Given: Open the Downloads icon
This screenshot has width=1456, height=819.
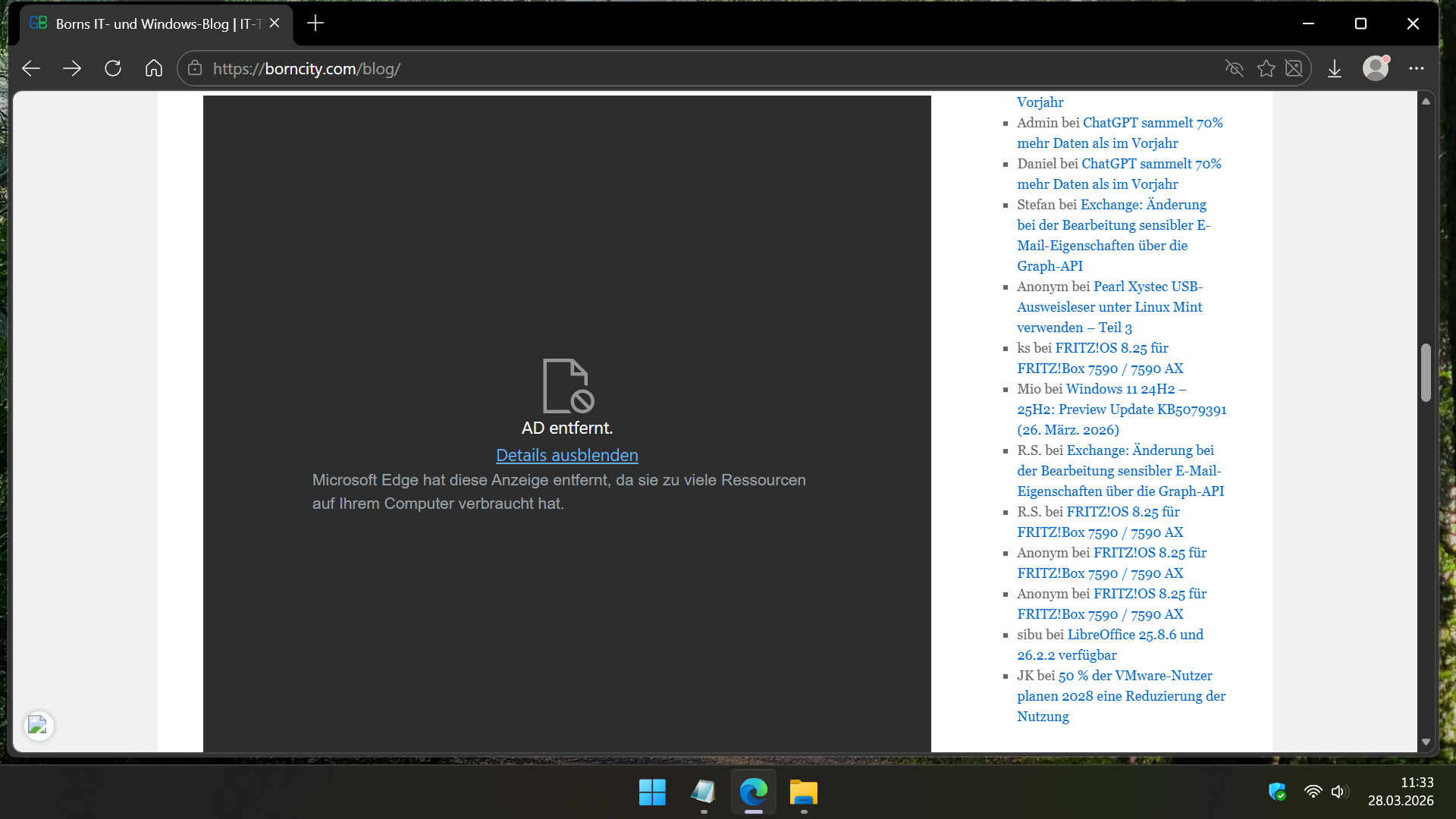Looking at the screenshot, I should click(x=1335, y=68).
